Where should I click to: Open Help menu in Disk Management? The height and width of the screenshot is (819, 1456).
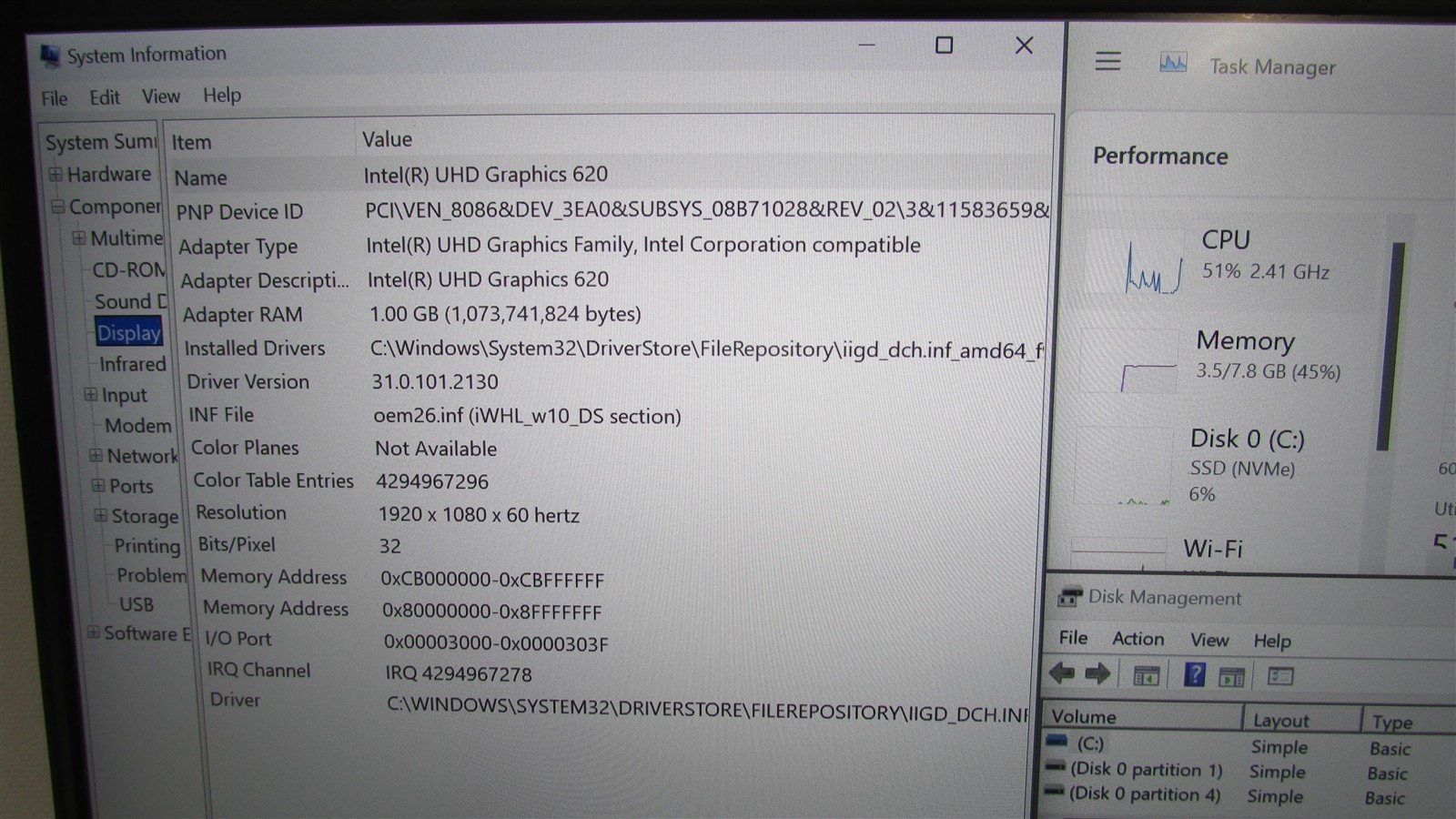pos(1272,641)
